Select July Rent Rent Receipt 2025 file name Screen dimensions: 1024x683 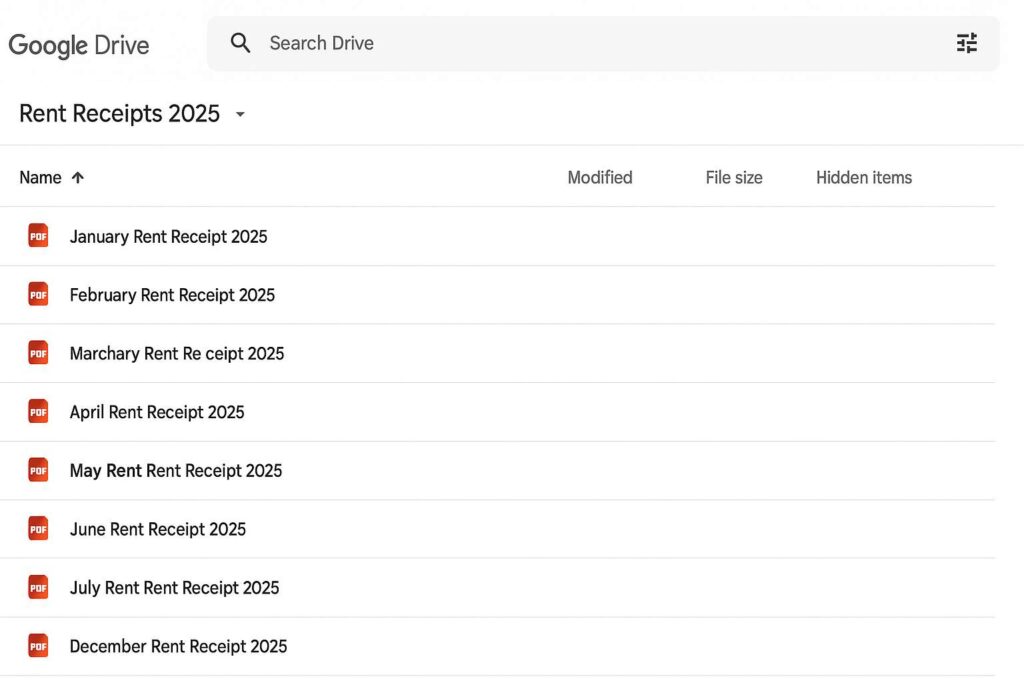tap(174, 588)
